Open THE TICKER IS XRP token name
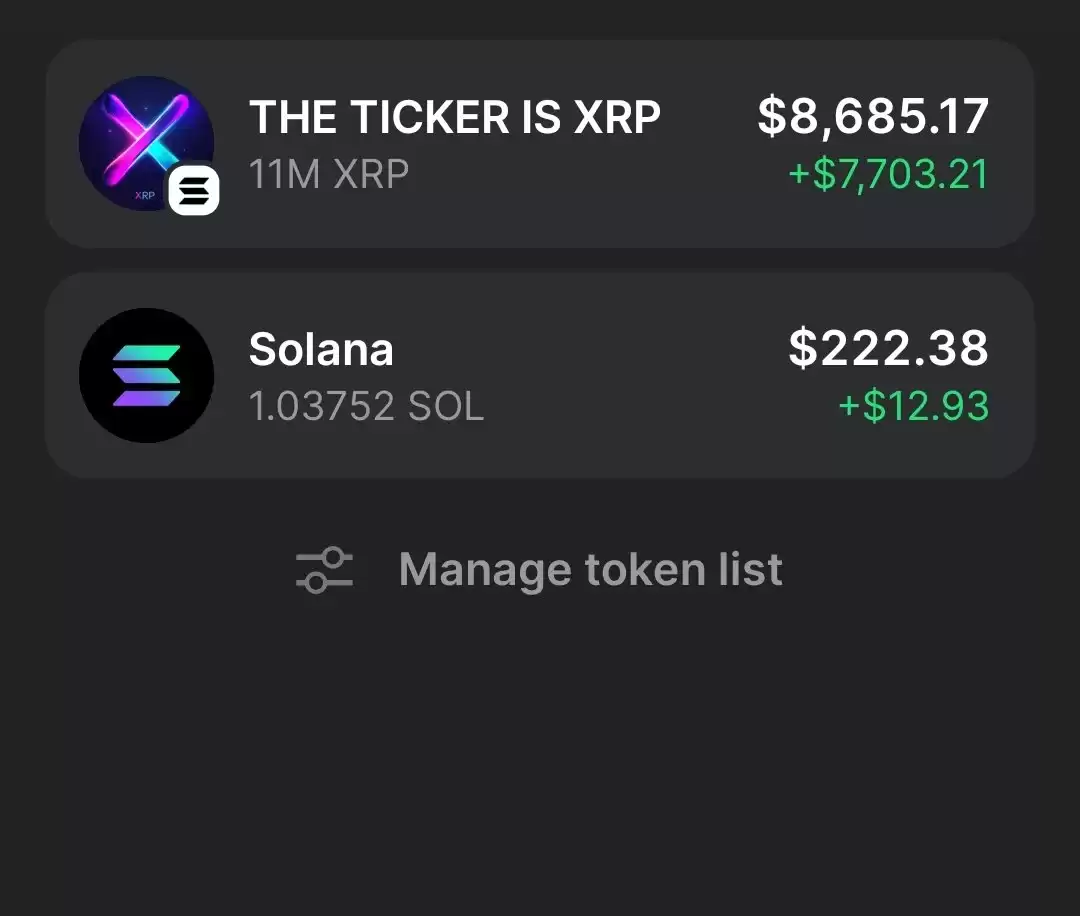Image resolution: width=1080 pixels, height=916 pixels. click(x=455, y=117)
